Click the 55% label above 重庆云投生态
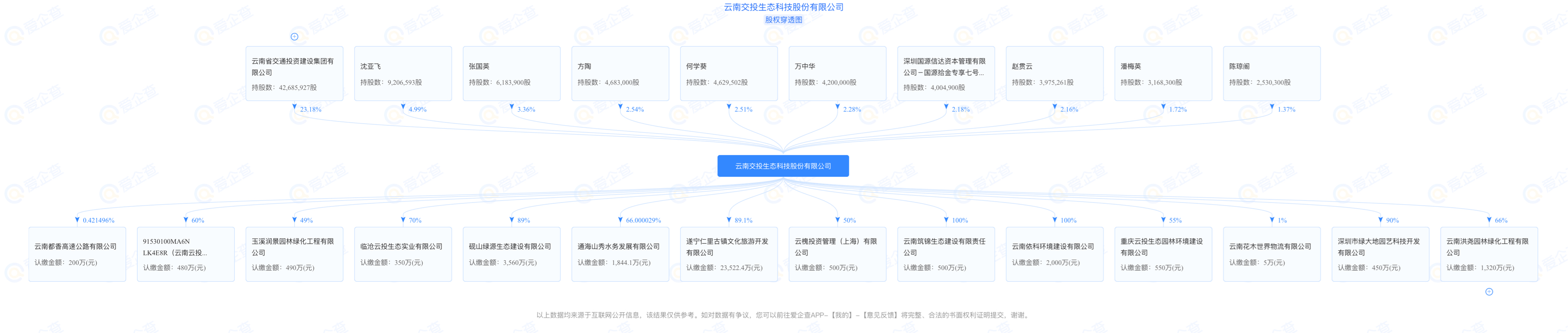The image size is (1568, 333). pyautogui.click(x=1175, y=220)
